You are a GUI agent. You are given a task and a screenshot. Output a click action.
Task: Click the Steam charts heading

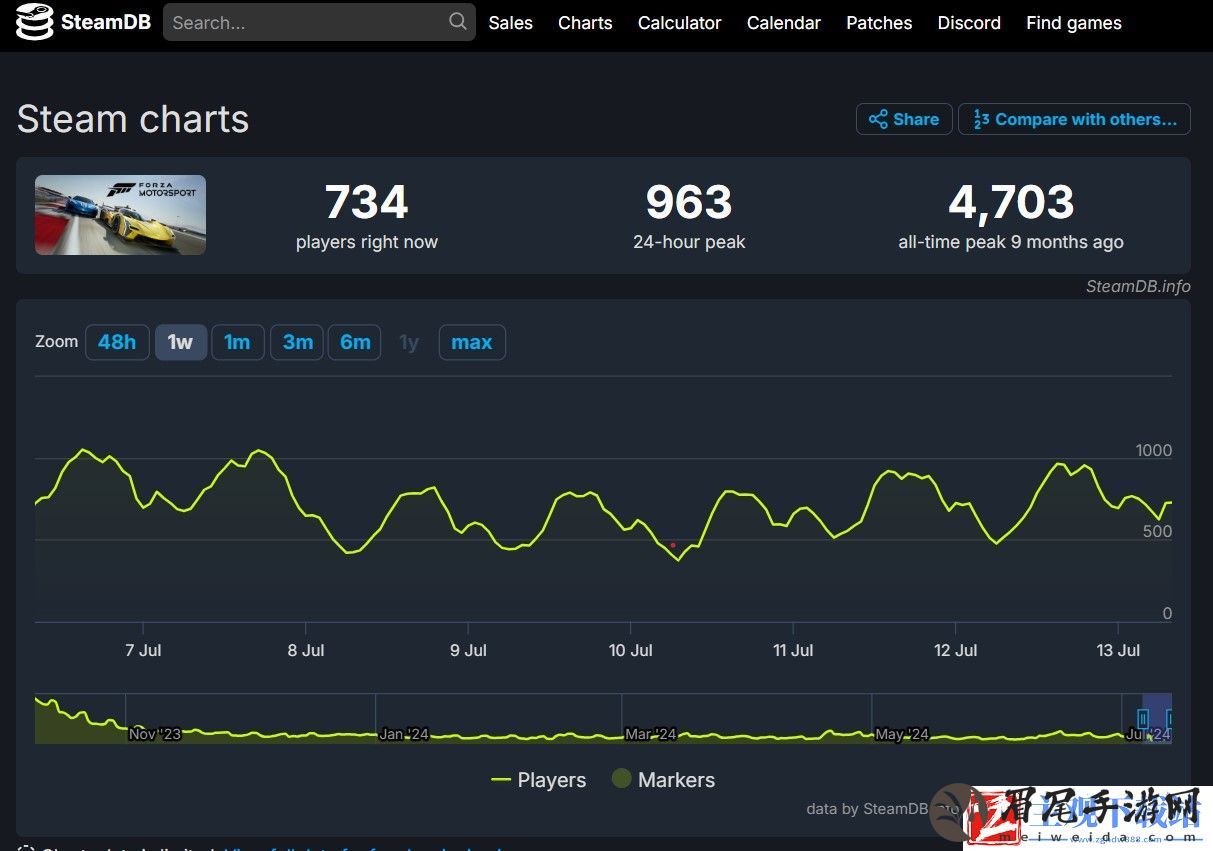click(x=133, y=119)
